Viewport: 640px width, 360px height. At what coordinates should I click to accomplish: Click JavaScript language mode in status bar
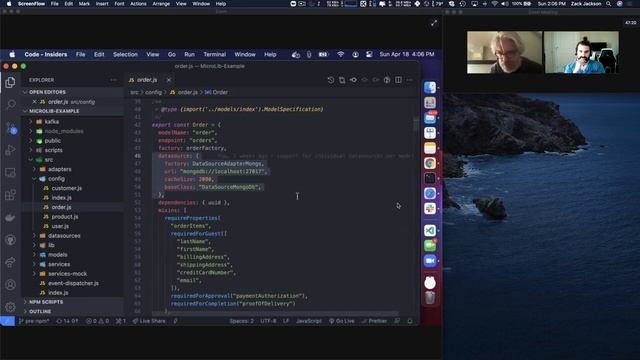[x=309, y=321]
